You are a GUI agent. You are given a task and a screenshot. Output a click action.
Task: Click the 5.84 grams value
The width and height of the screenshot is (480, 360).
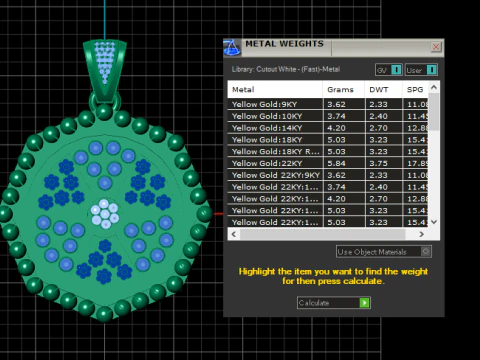(x=336, y=163)
